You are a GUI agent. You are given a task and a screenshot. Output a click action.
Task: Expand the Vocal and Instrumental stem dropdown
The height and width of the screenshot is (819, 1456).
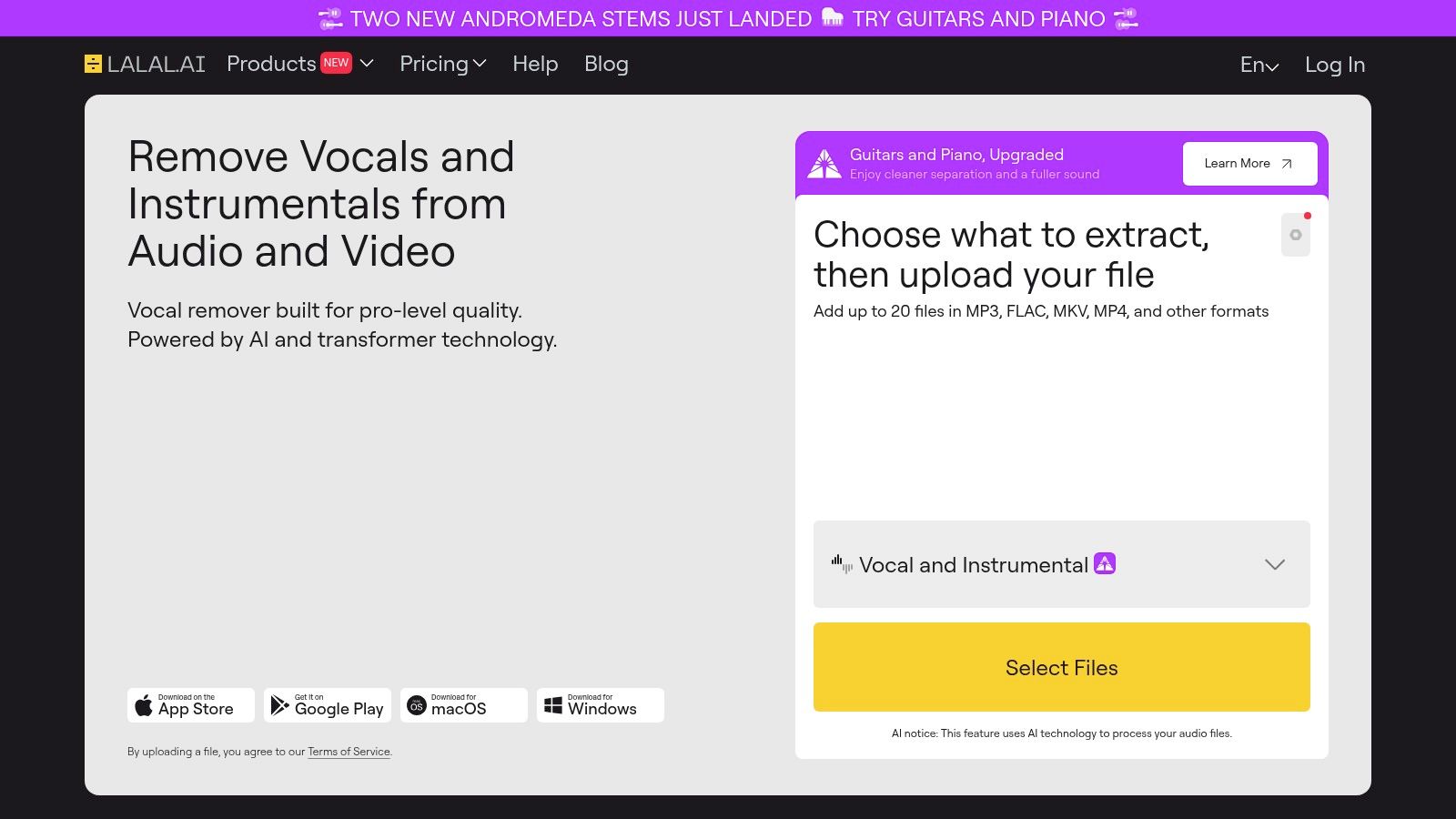(1062, 564)
